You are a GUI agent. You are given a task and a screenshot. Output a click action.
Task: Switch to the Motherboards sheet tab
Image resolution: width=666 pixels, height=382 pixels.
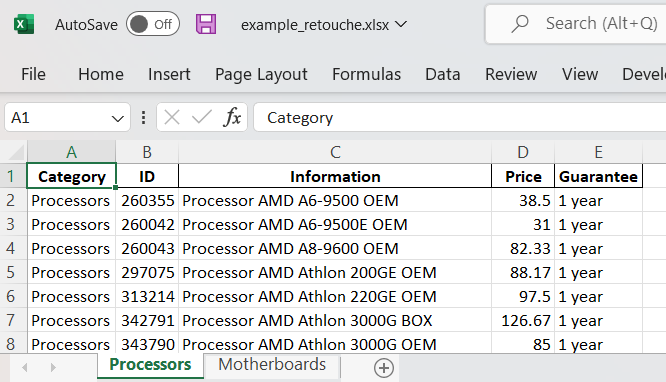coord(272,365)
